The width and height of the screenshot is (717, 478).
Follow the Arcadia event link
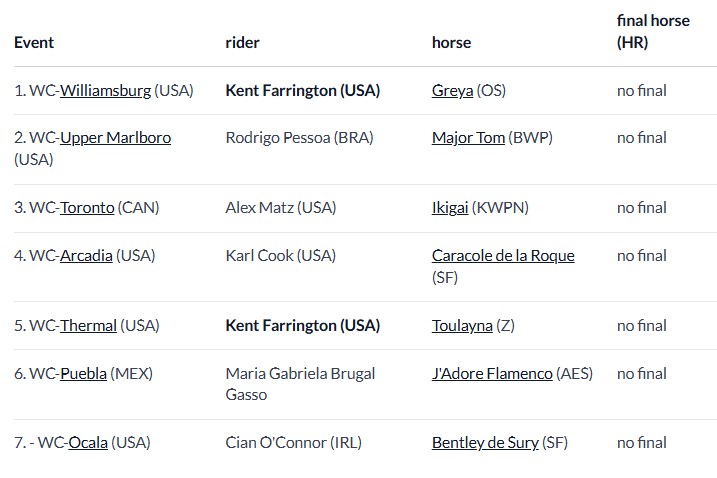click(x=86, y=255)
